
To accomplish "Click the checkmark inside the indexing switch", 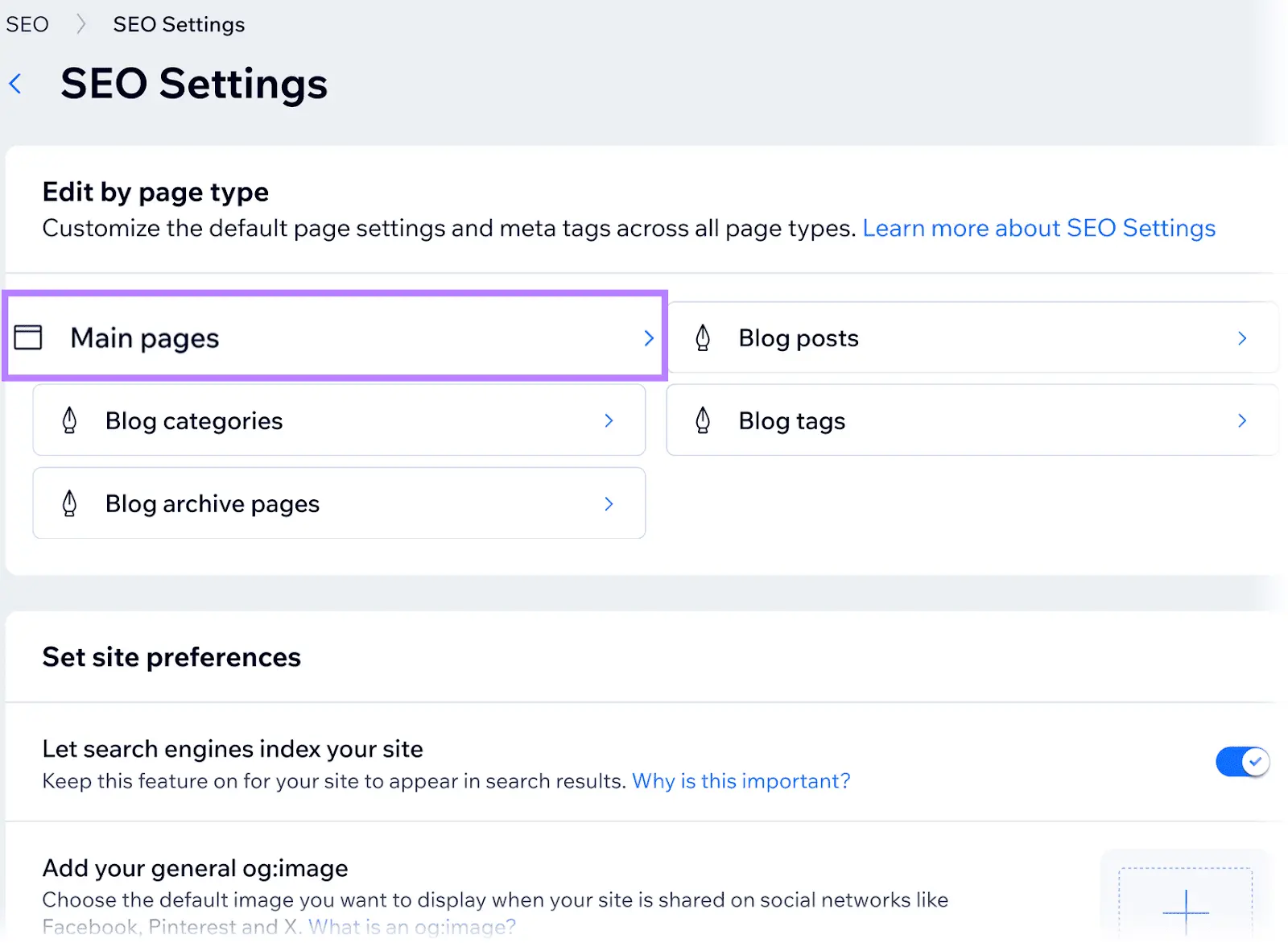I will coord(1254,761).
